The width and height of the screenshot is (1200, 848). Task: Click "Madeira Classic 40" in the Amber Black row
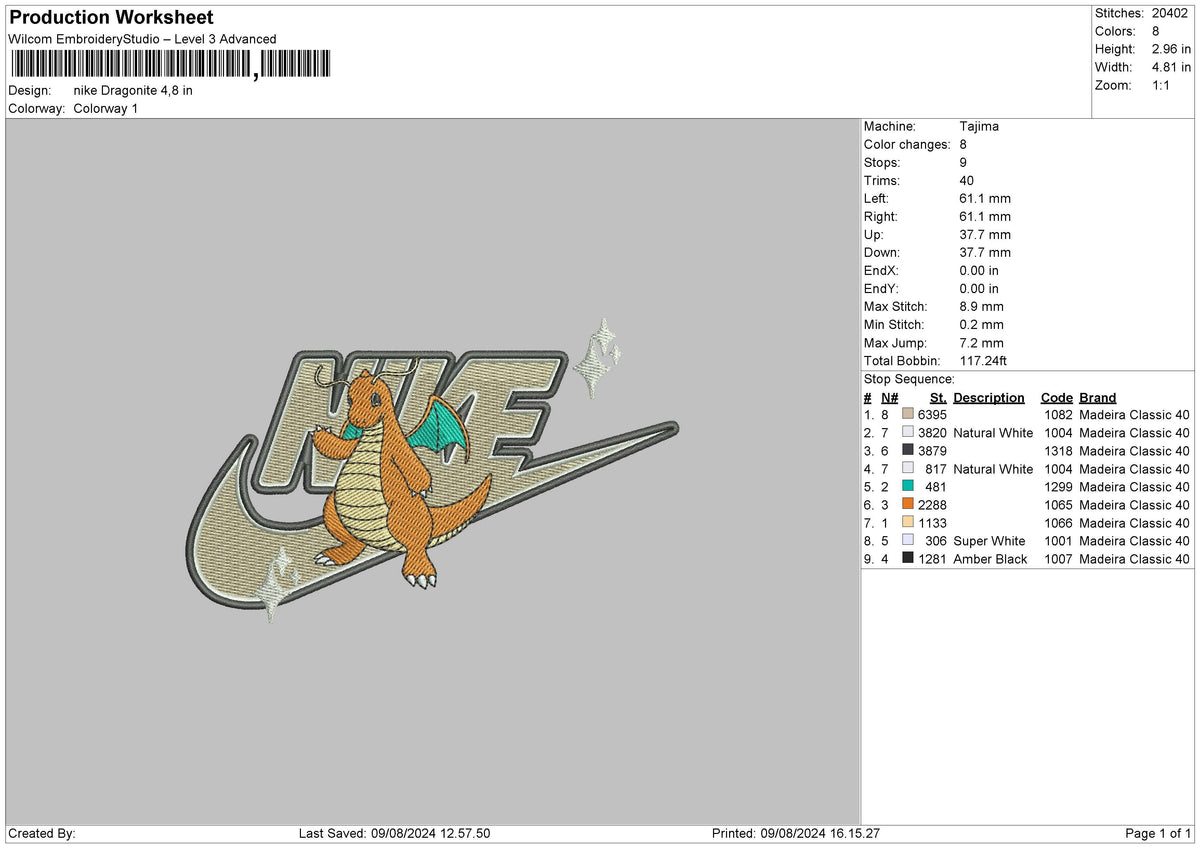click(1135, 559)
